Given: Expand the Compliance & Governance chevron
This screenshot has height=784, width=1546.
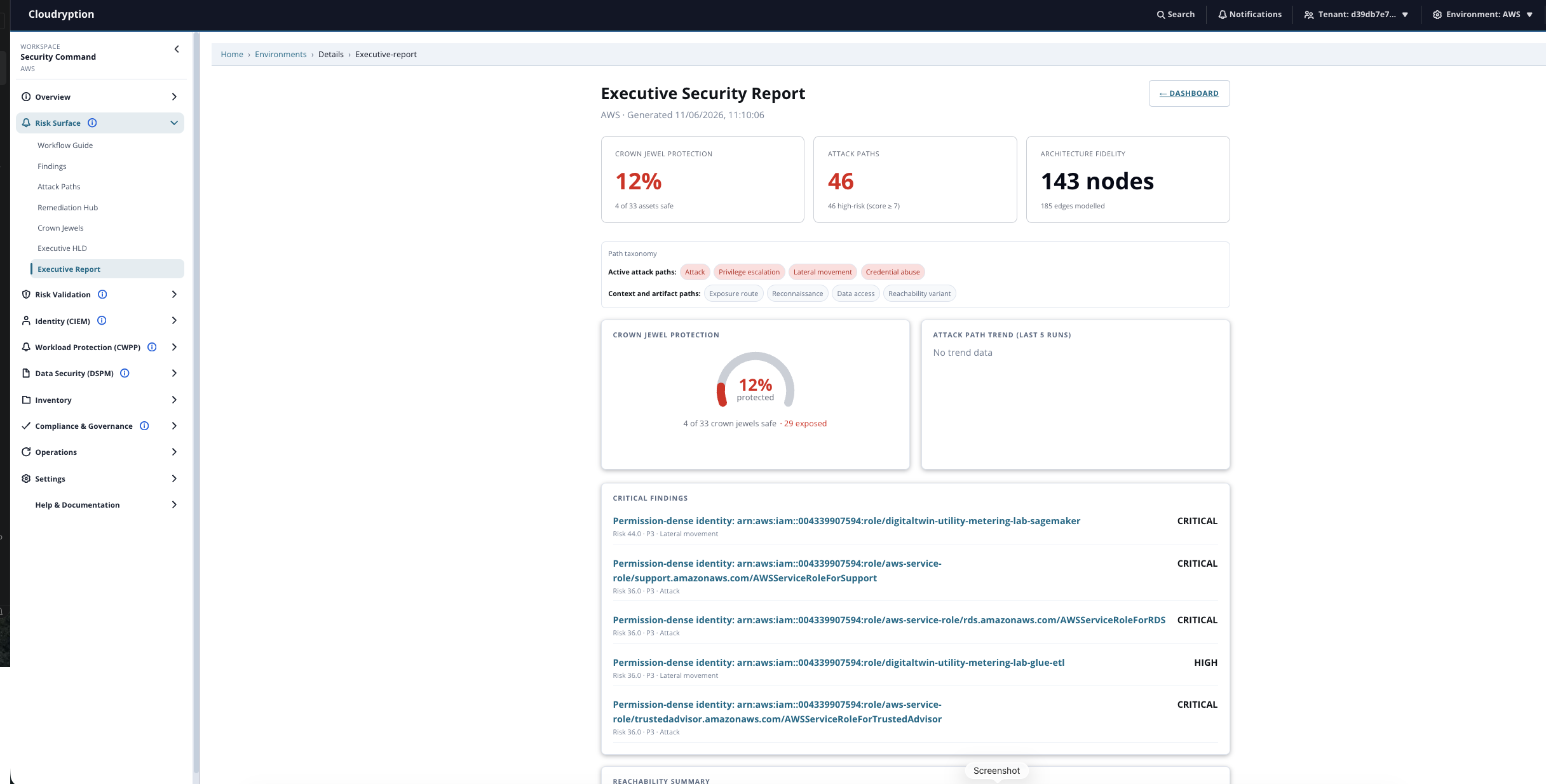Looking at the screenshot, I should point(174,426).
